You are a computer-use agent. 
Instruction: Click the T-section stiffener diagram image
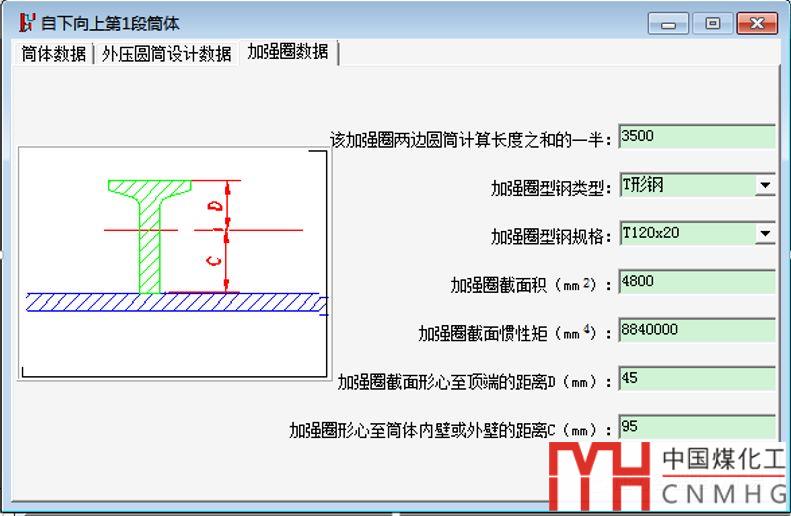coord(173,263)
